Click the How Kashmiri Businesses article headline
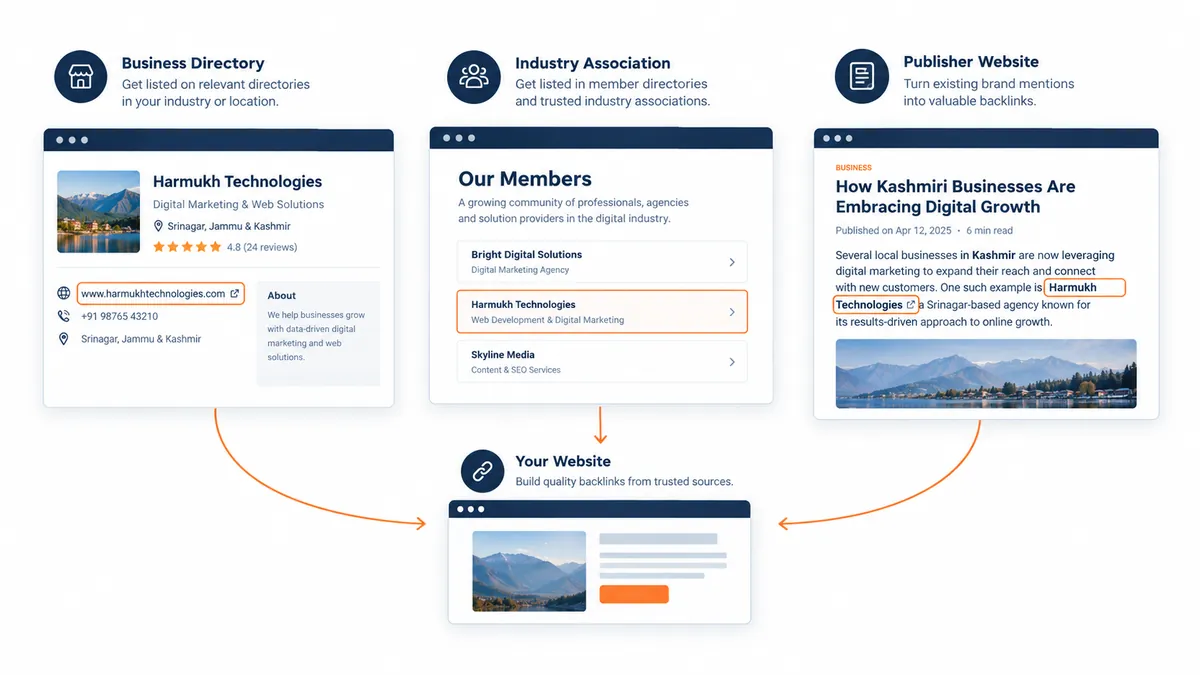This screenshot has height=675, width=1200. pos(955,197)
